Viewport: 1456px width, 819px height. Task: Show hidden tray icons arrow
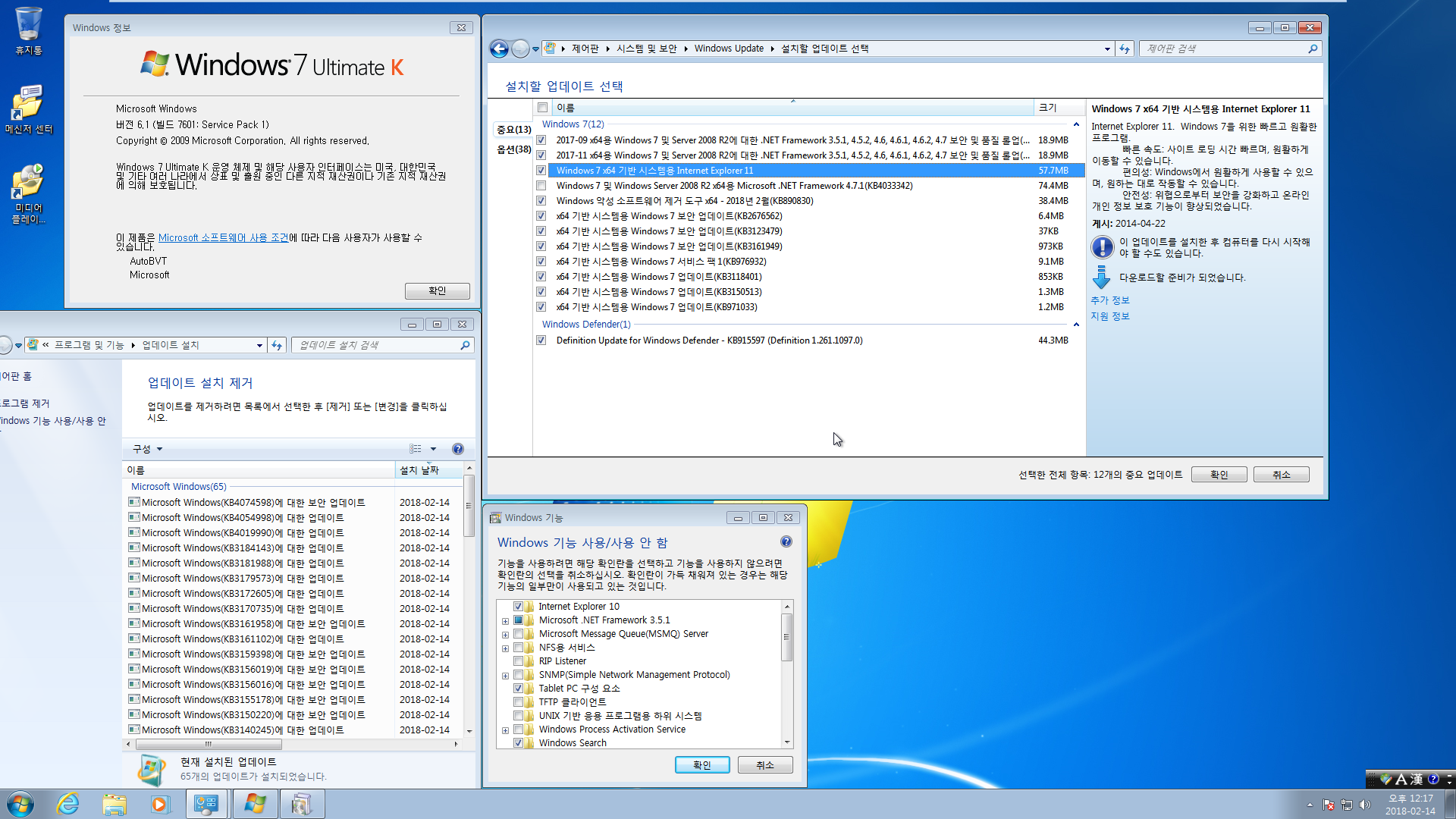pyautogui.click(x=1310, y=805)
